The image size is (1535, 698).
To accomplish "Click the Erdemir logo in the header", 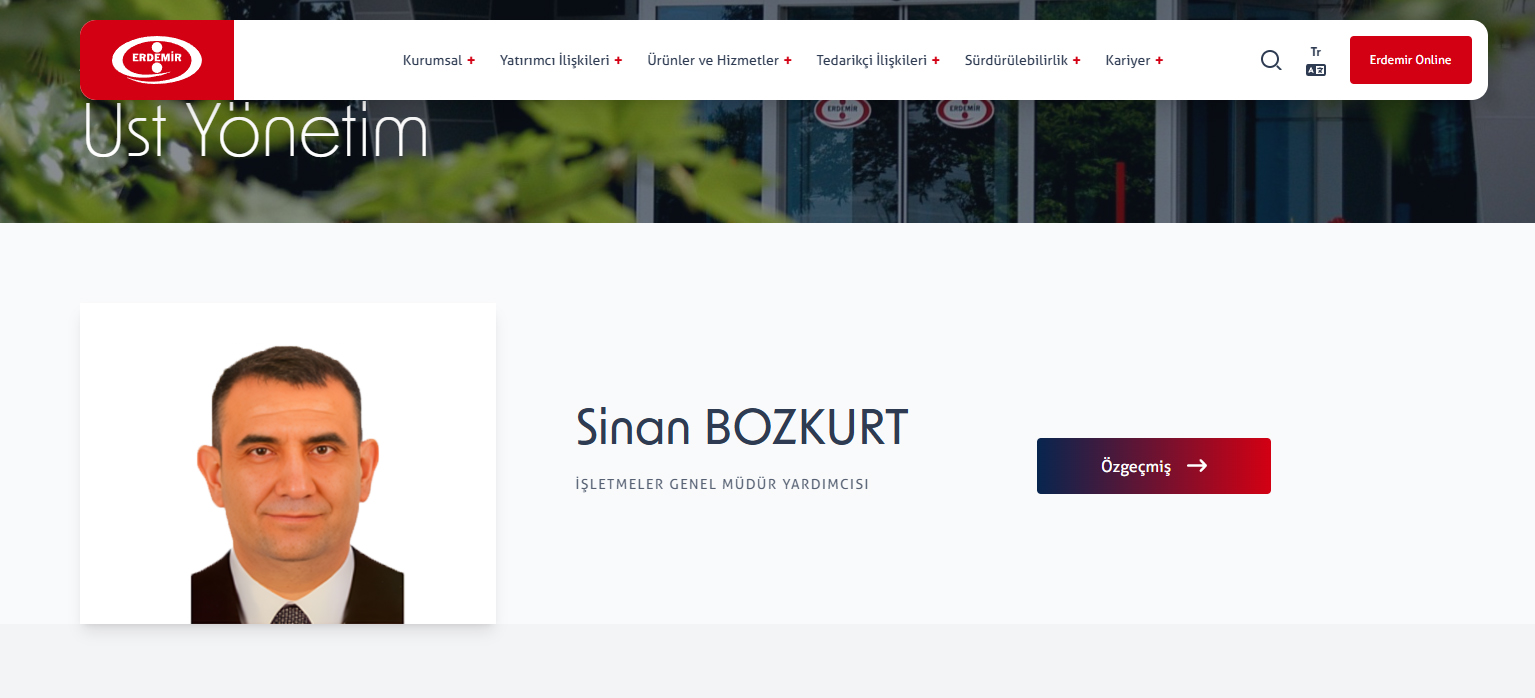I will 157,60.
